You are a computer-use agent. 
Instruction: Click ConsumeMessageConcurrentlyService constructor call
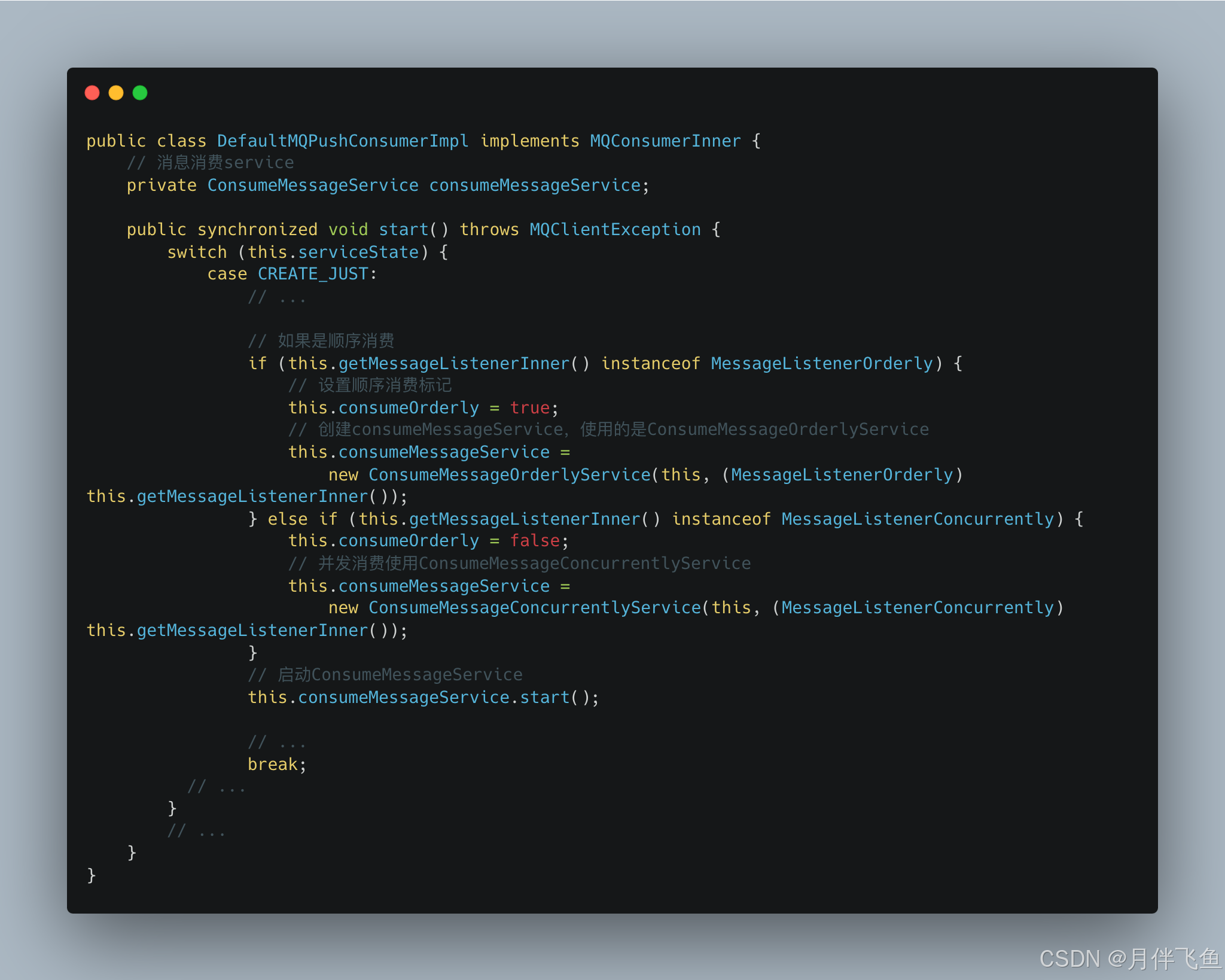534,607
